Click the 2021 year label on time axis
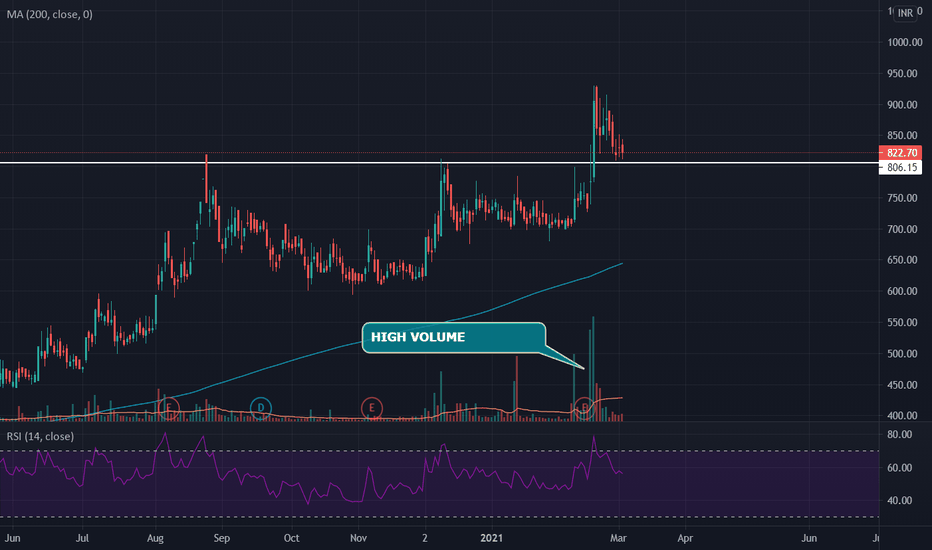This screenshot has height=550, width=932. pyautogui.click(x=492, y=538)
